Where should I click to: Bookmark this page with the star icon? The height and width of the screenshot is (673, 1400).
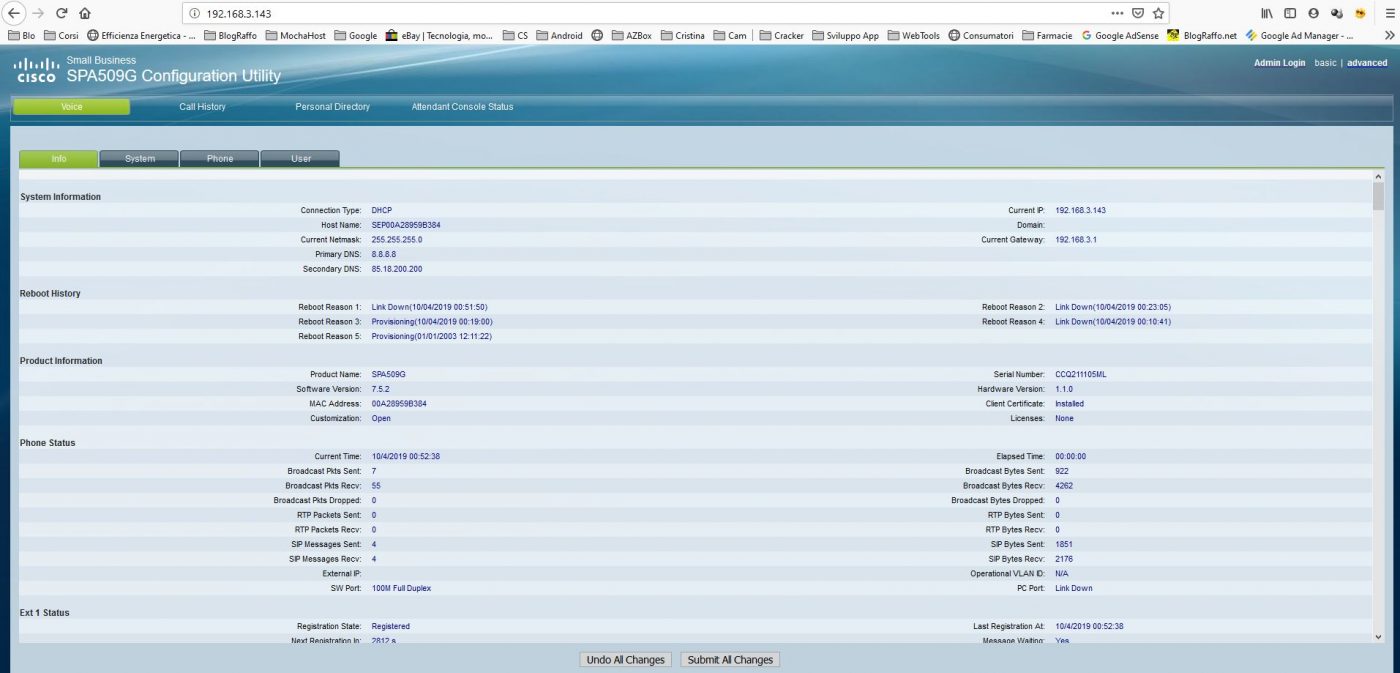tap(1159, 14)
